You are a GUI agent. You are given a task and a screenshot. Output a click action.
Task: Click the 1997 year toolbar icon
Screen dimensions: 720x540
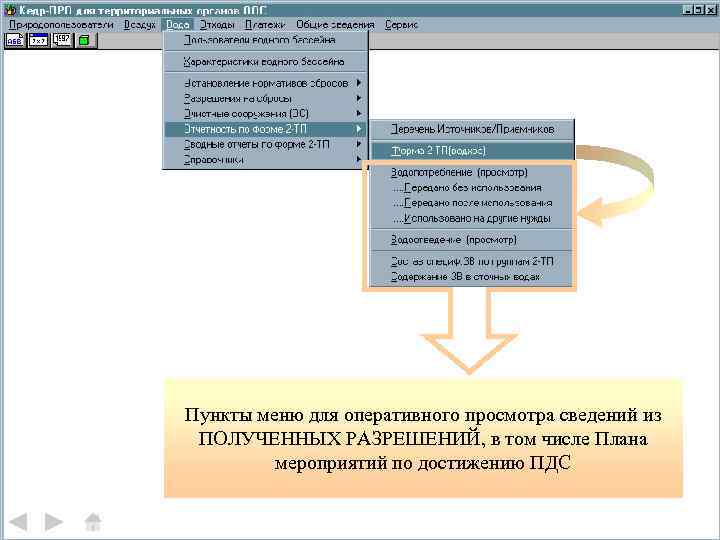click(x=62, y=40)
